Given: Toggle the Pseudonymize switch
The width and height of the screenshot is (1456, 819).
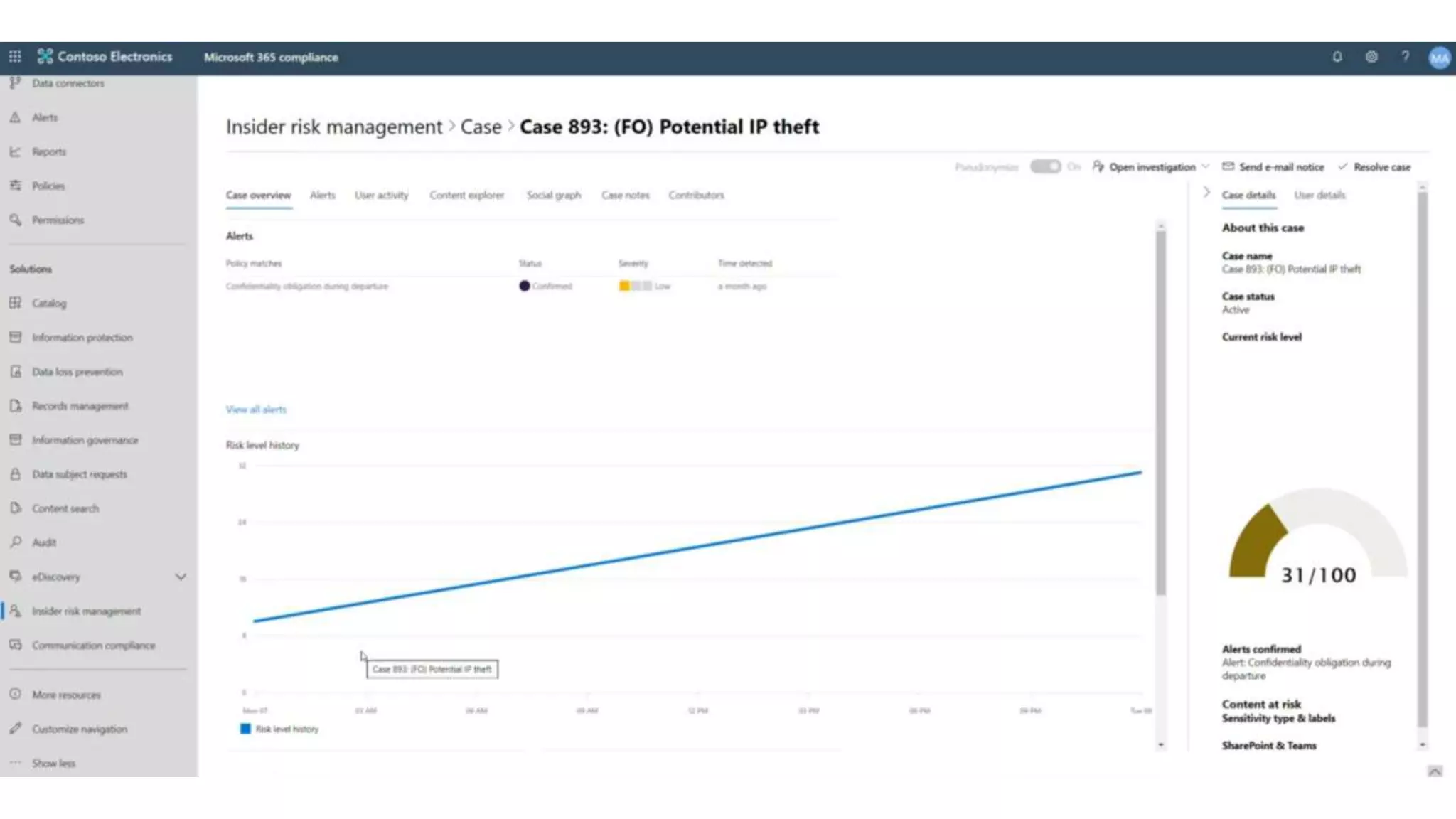Looking at the screenshot, I should pyautogui.click(x=1046, y=166).
